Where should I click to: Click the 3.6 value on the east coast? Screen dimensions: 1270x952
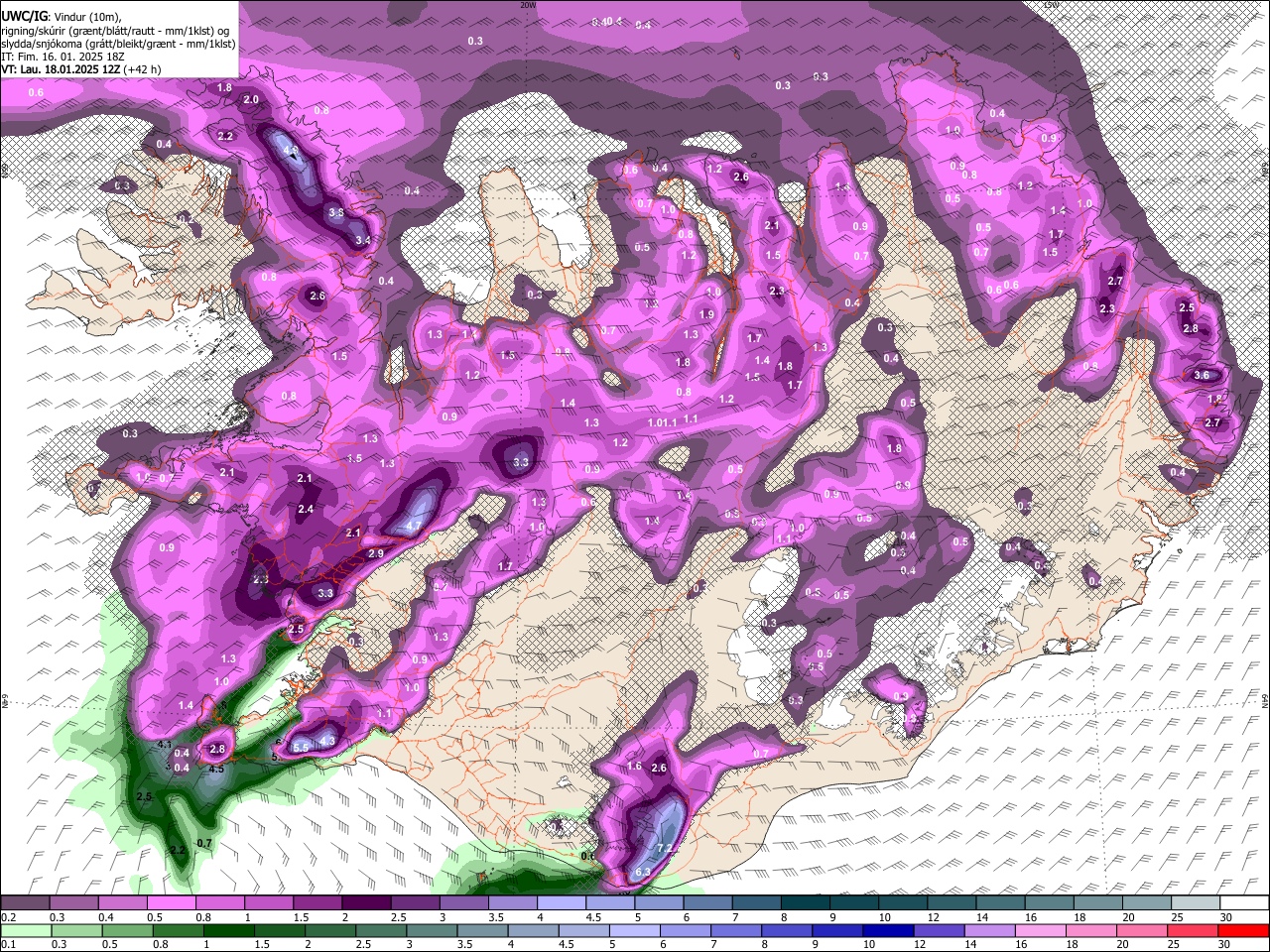click(1202, 375)
